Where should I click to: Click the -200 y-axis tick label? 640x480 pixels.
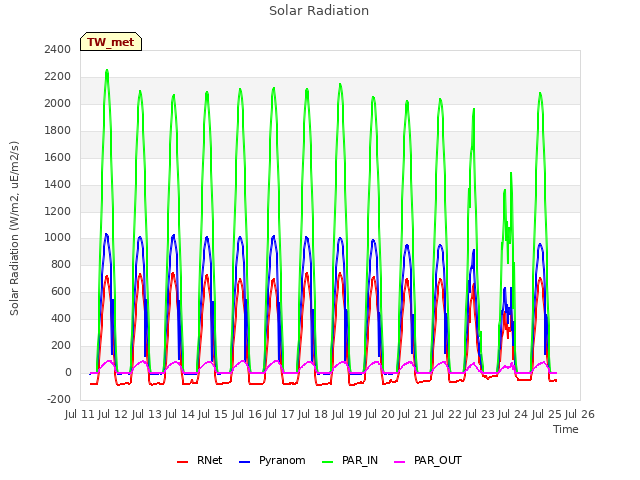point(59,400)
